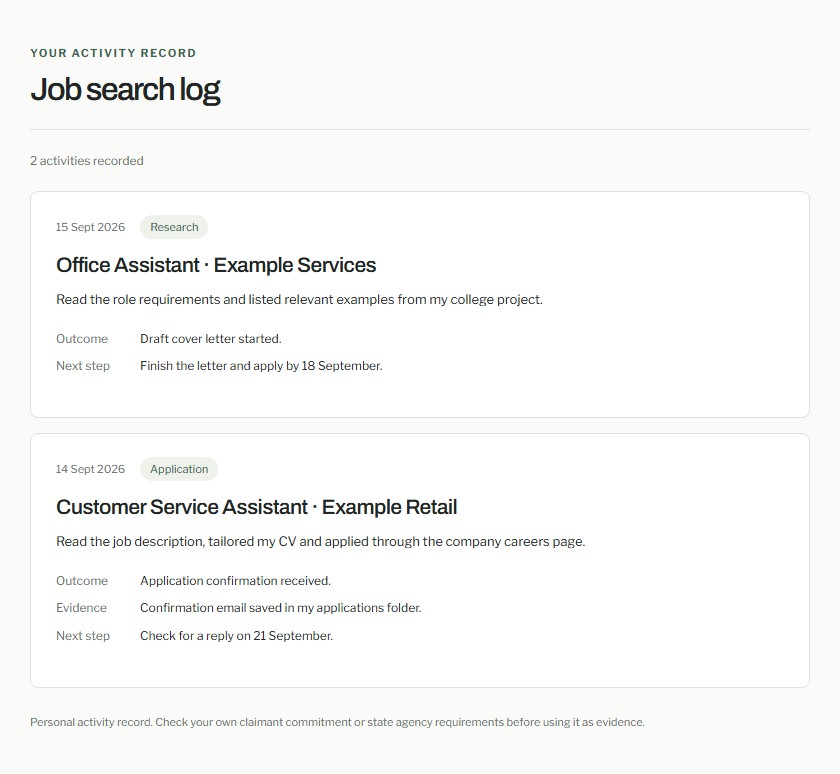Viewport: 840px width, 774px height.
Task: Click the Outcome label in the Office Assistant card
Action: (x=82, y=339)
